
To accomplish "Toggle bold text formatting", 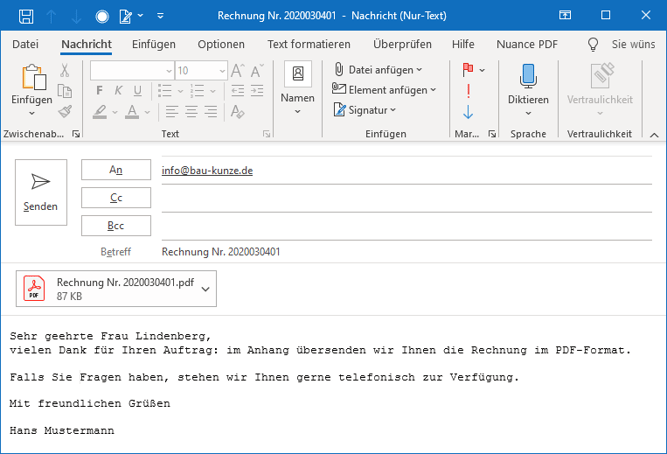I will pyautogui.click(x=100, y=91).
